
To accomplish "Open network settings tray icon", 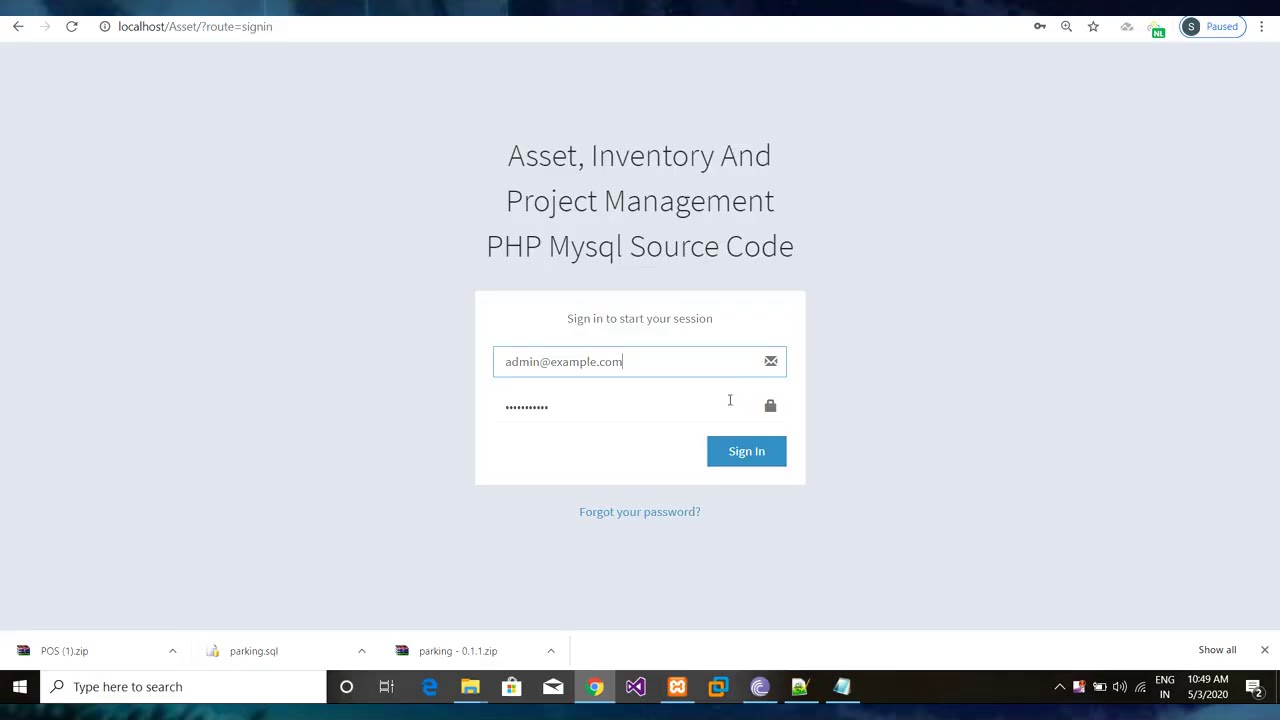I will point(1140,687).
